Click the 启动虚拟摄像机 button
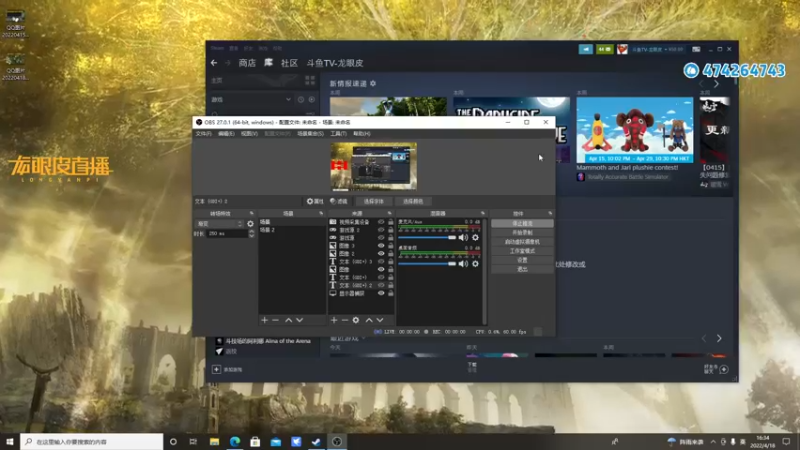 tap(522, 242)
